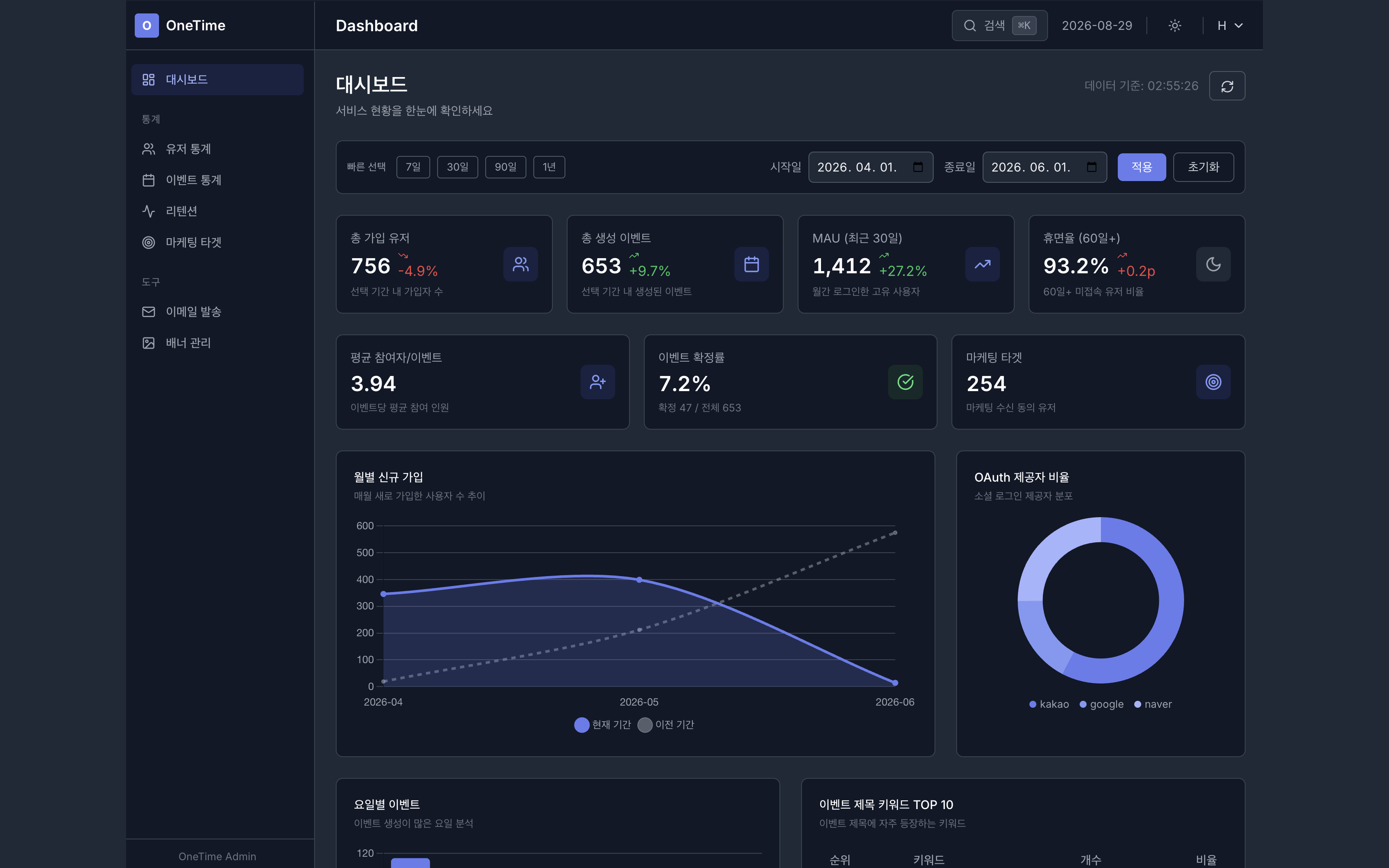Image resolution: width=1389 pixels, height=868 pixels.
Task: Click the naver legend item
Action: [x=1153, y=704]
